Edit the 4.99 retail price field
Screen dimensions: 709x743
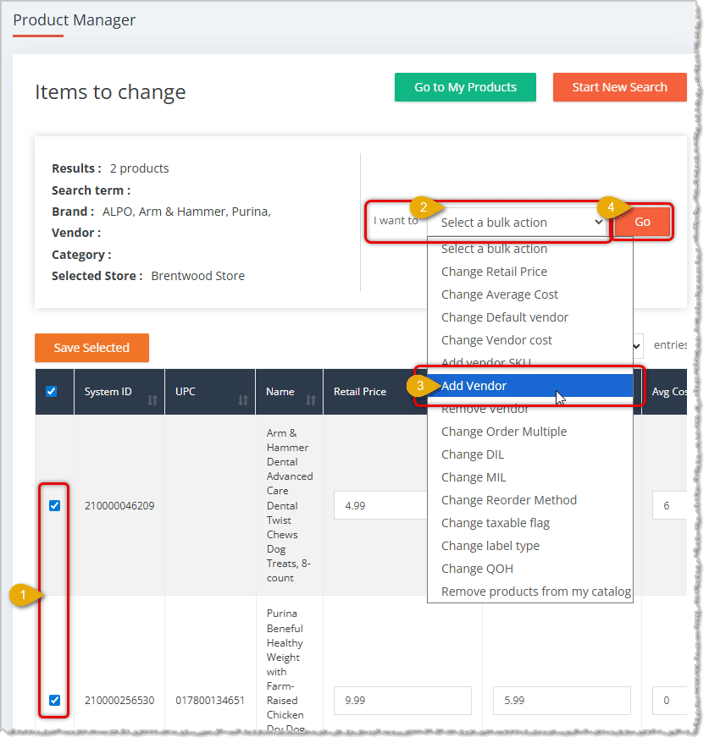click(x=381, y=506)
